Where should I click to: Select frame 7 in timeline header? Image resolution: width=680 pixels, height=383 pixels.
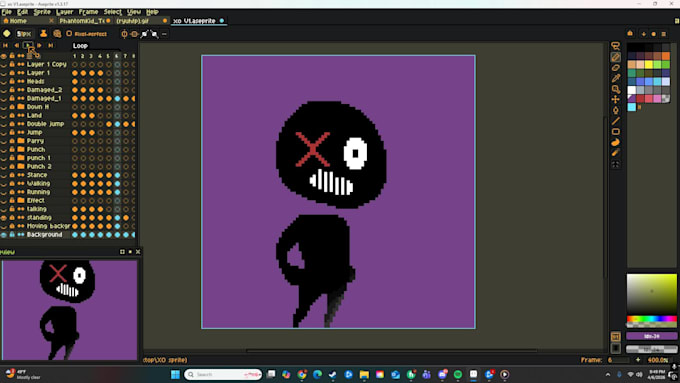(x=125, y=56)
